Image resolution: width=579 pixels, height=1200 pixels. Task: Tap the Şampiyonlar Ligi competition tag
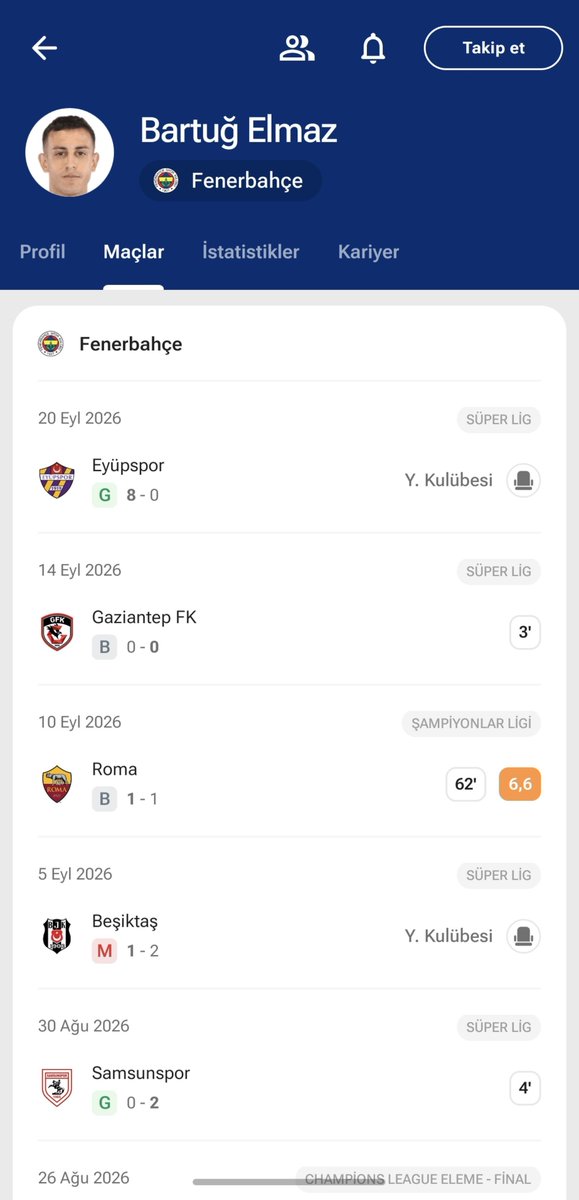pos(471,723)
